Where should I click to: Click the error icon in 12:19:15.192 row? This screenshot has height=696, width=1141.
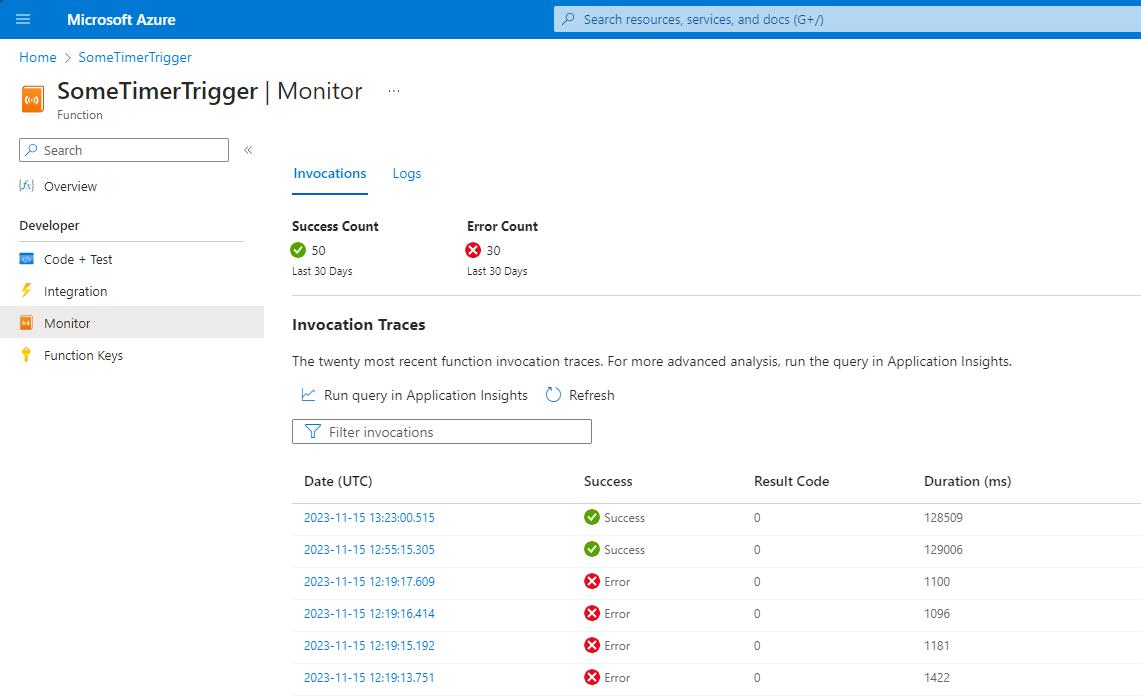592,645
